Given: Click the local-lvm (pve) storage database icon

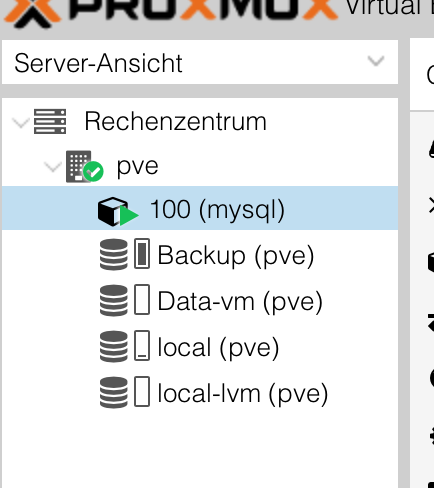Looking at the screenshot, I should 114,392.
